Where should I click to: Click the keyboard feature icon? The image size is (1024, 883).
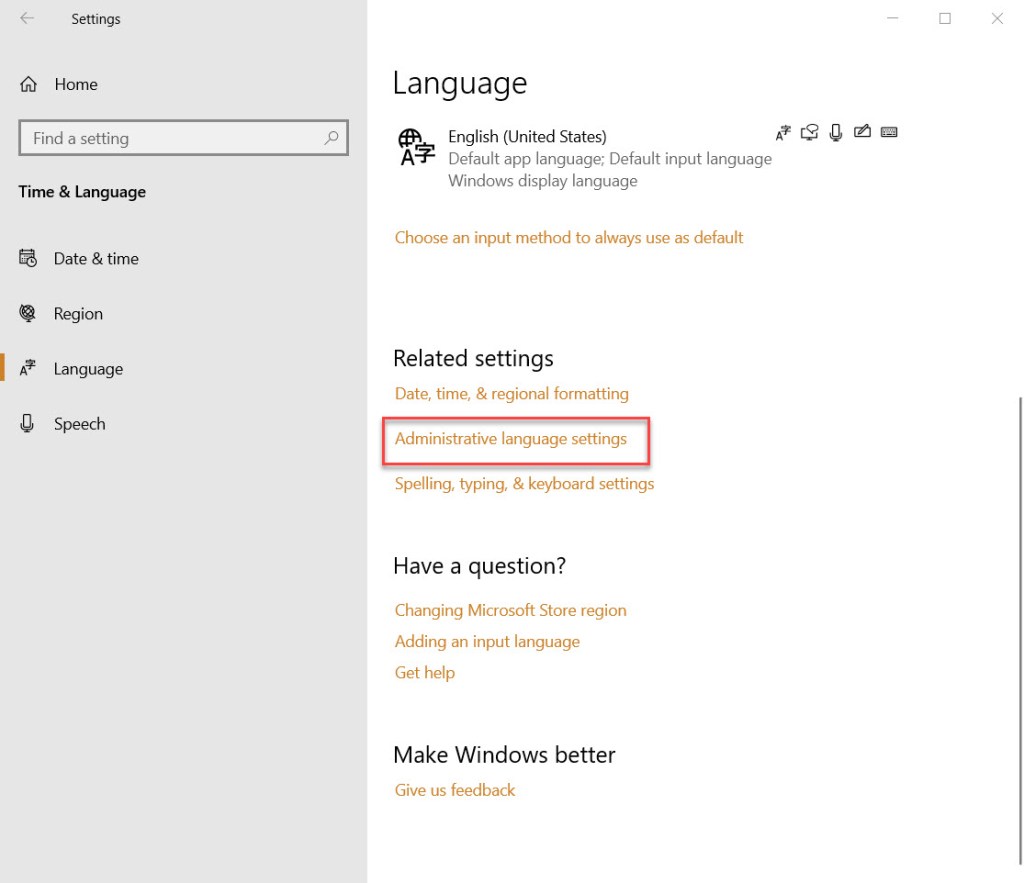(x=888, y=132)
